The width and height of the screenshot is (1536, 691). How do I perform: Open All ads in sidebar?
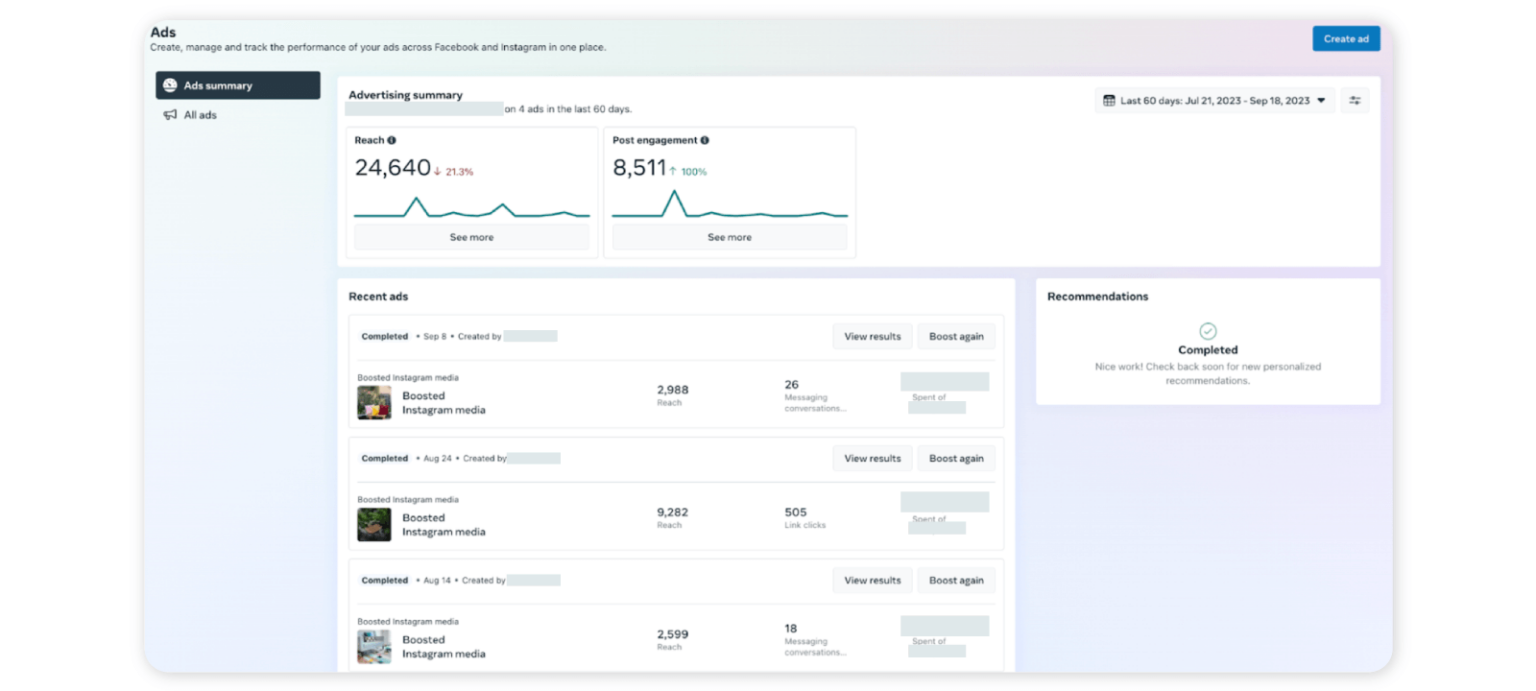coord(200,115)
